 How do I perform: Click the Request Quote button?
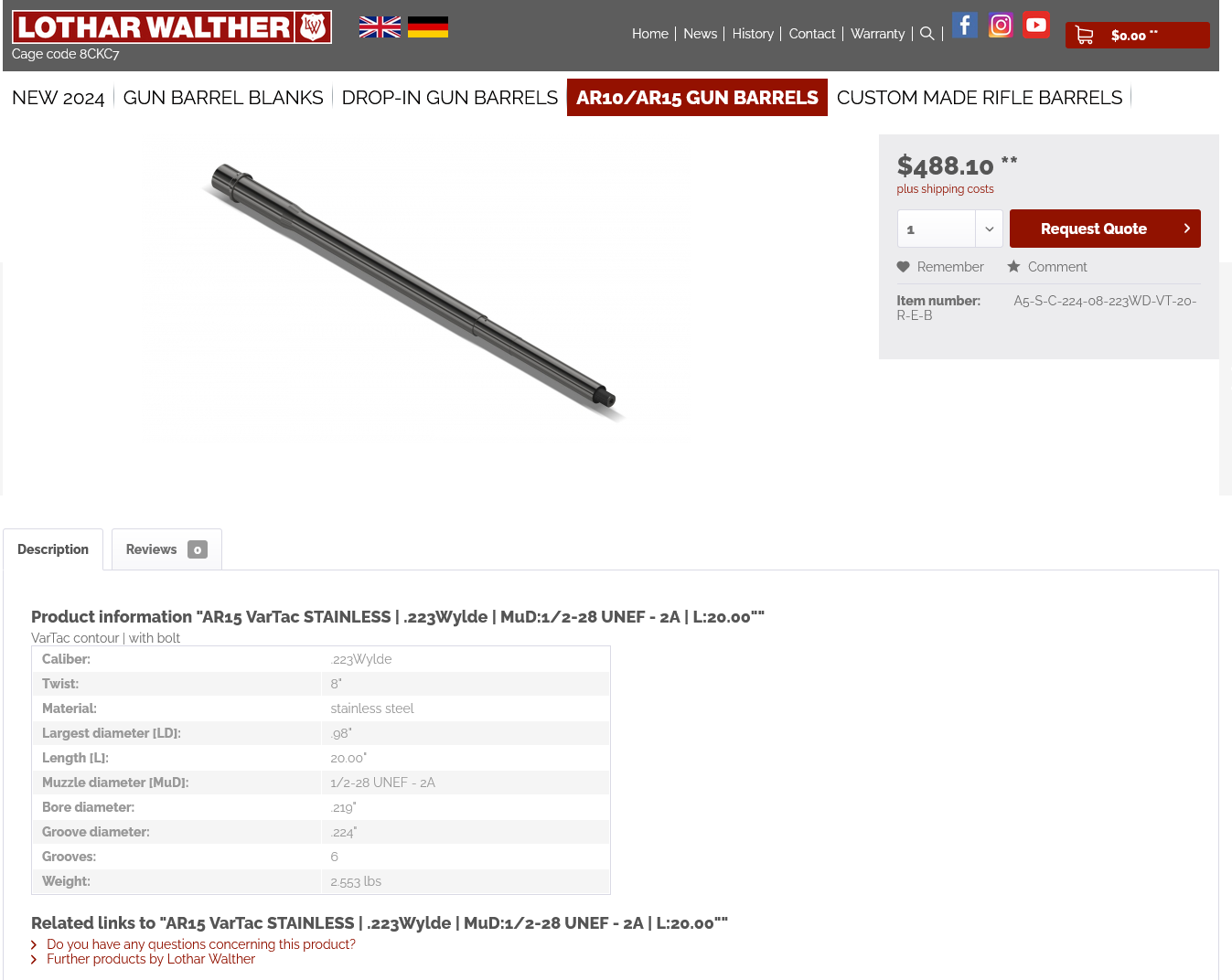(1105, 229)
